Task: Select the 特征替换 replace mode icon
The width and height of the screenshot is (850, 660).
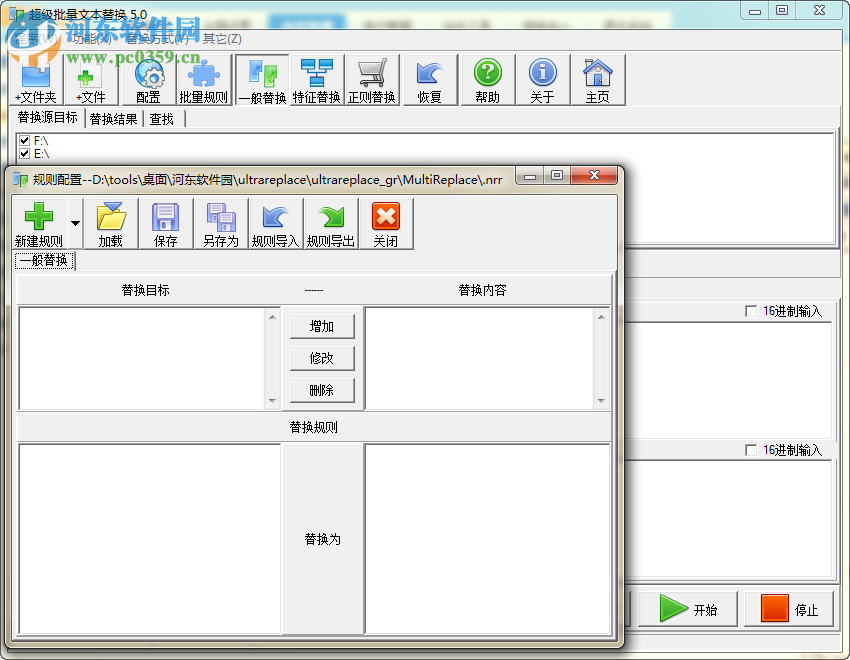Action: click(x=318, y=79)
